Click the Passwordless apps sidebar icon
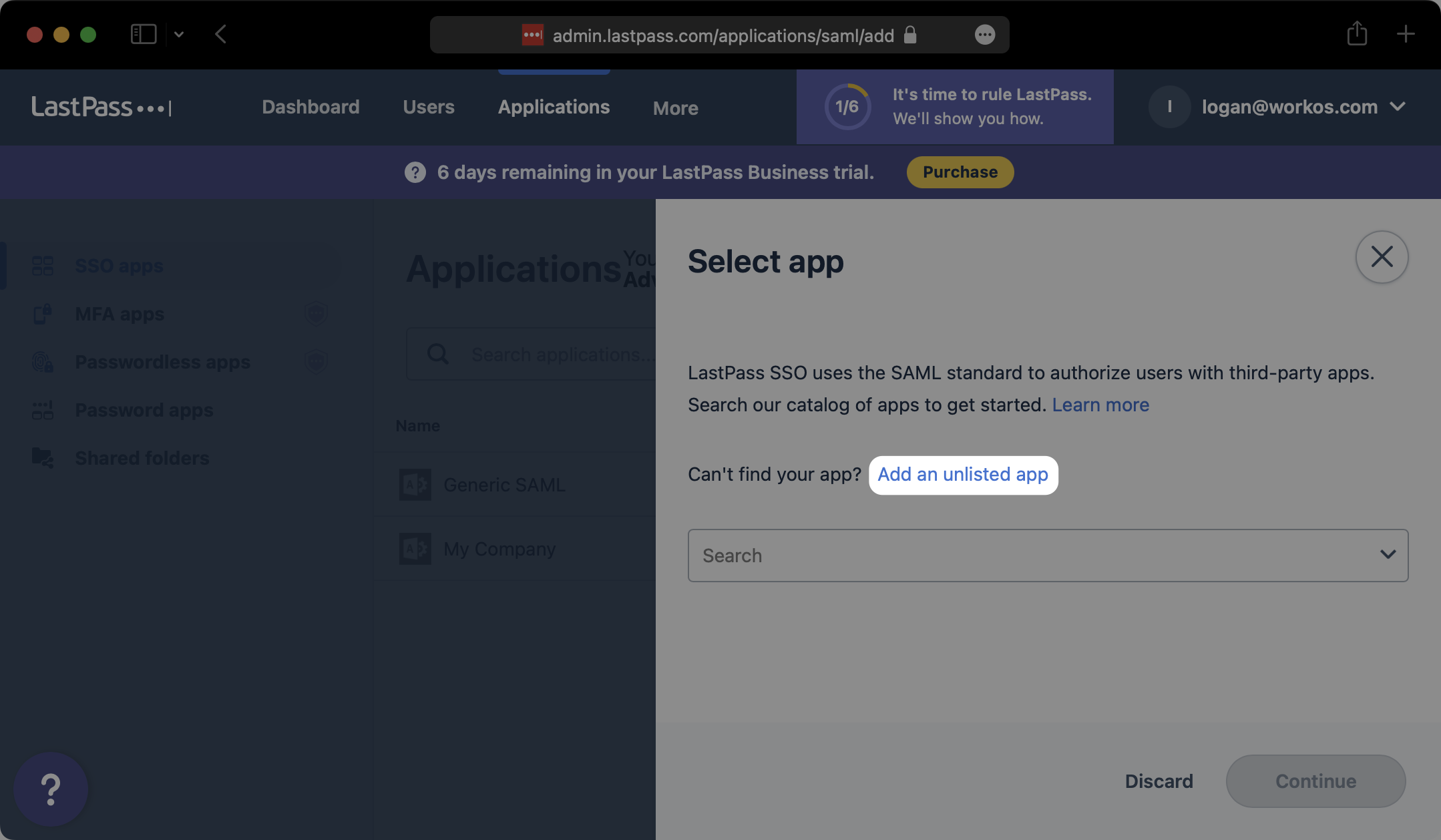The width and height of the screenshot is (1441, 840). point(42,361)
